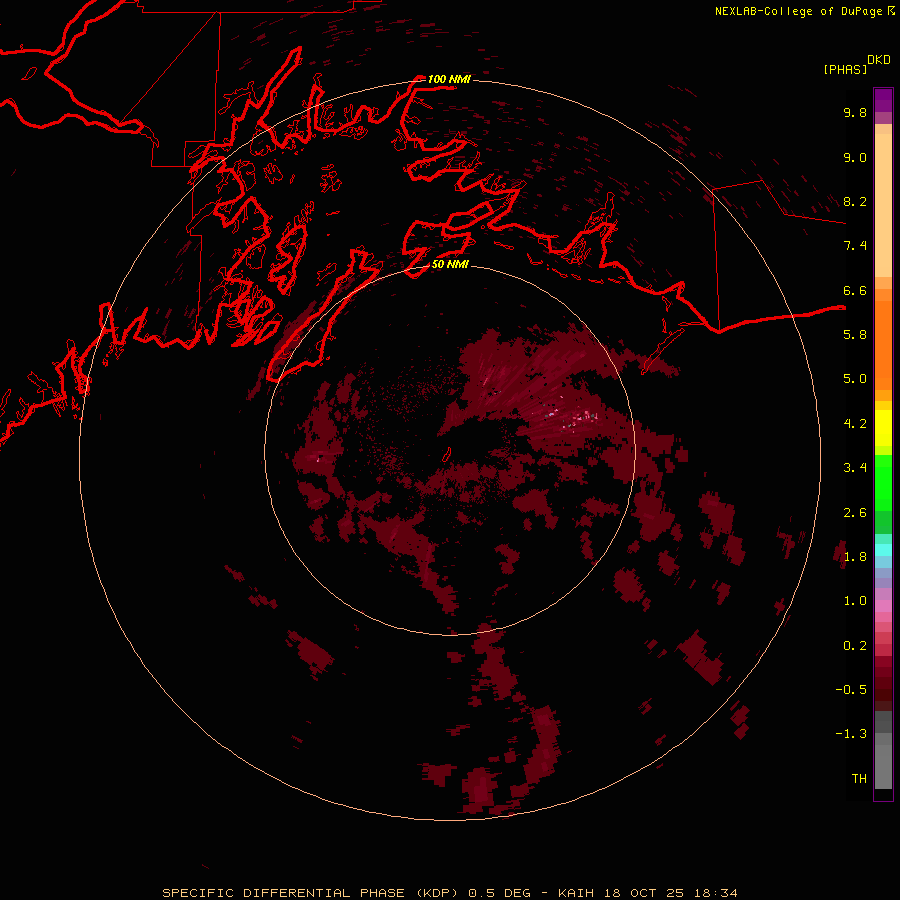The width and height of the screenshot is (900, 900).
Task: Click the [PHAS] legend label
Action: [845, 69]
